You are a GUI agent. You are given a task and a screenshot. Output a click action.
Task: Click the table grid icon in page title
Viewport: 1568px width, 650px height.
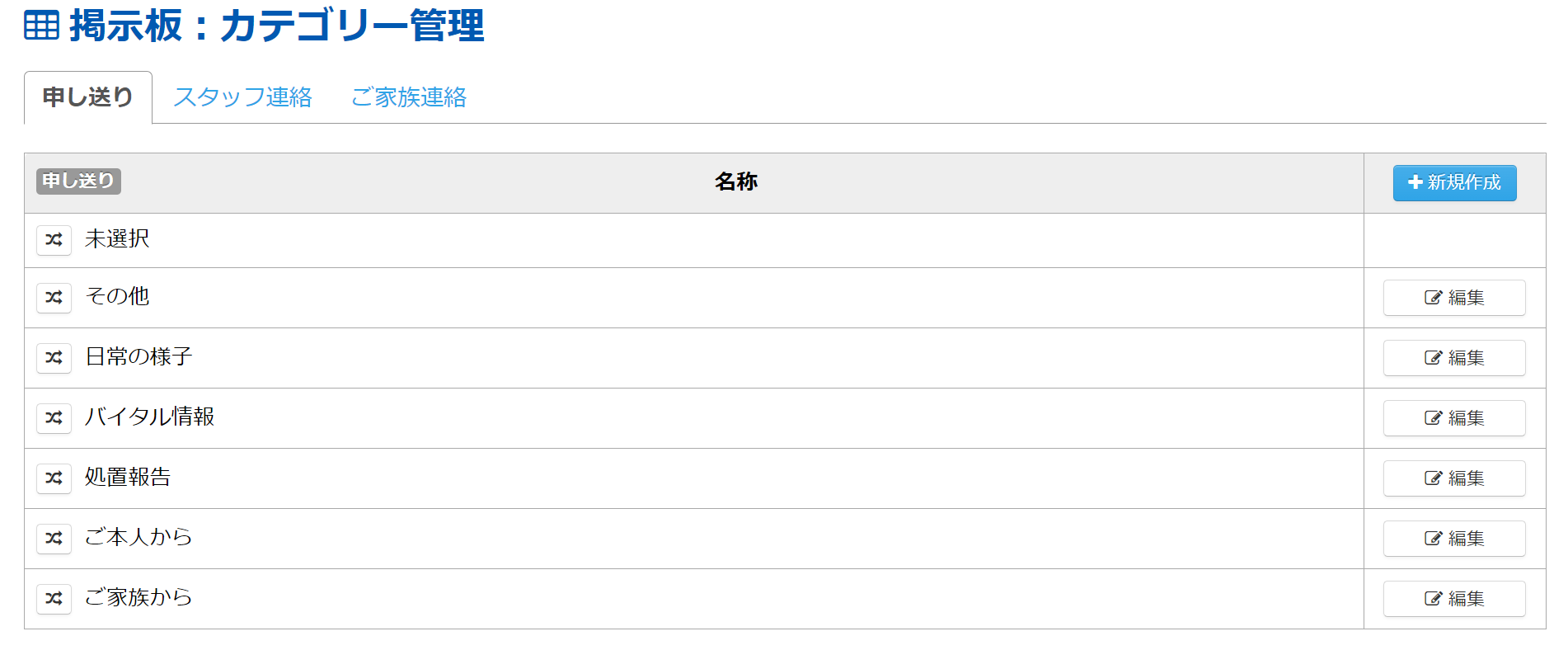click(x=41, y=26)
